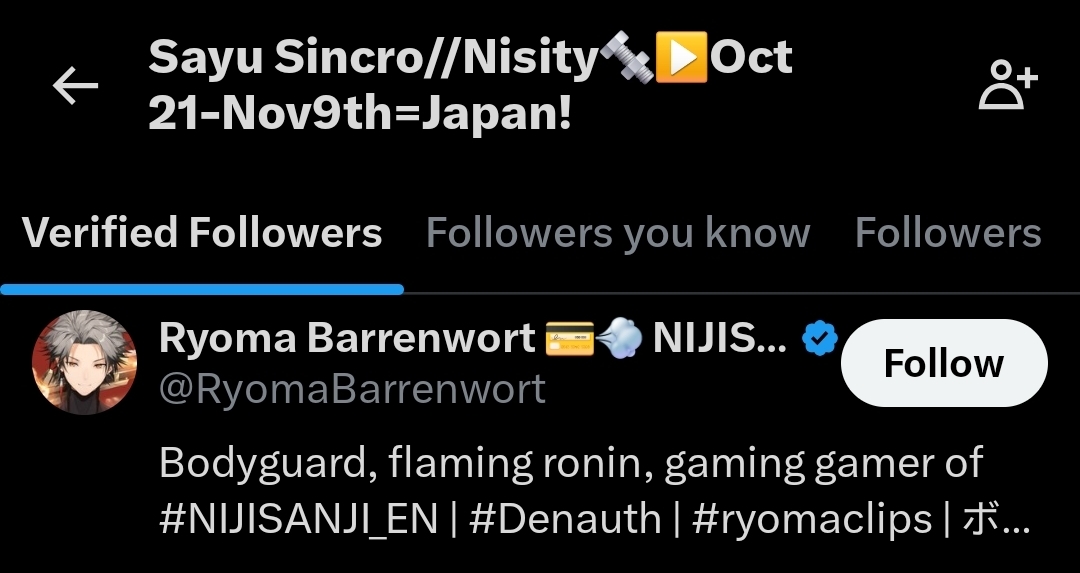Open the @RyomaBarrenwort handle
Viewport: 1080px width, 573px height.
coord(352,389)
